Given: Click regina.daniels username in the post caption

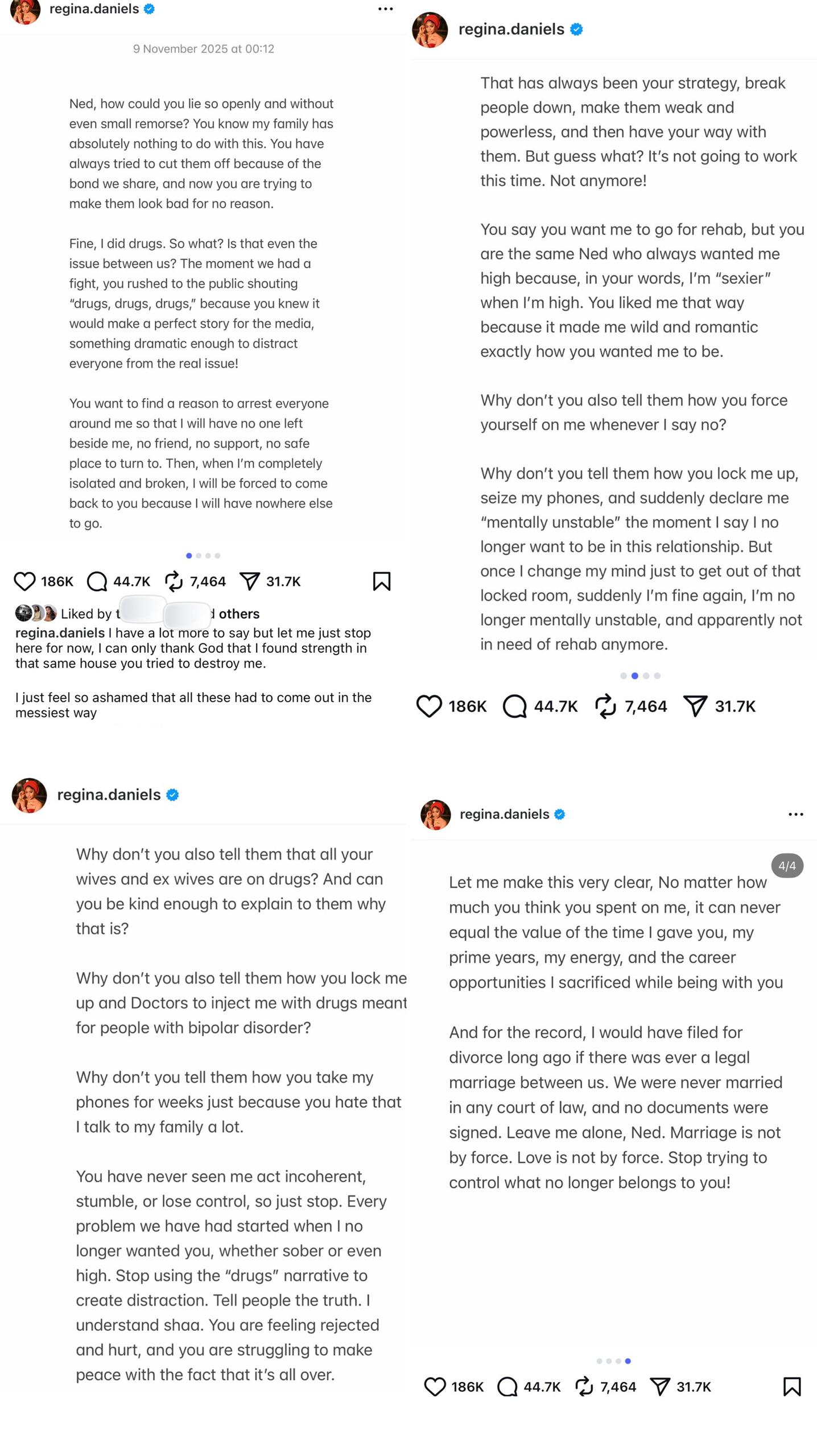Looking at the screenshot, I should (60, 633).
